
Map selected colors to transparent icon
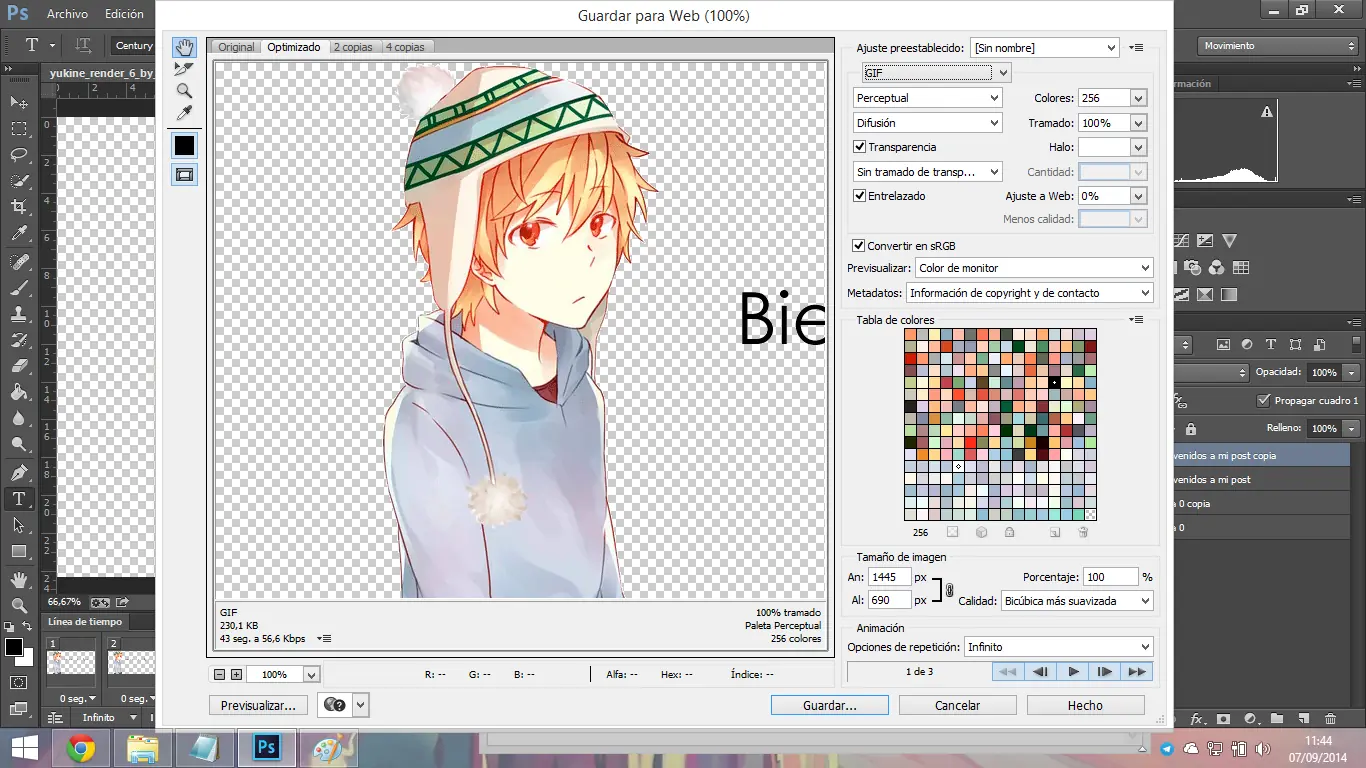click(x=953, y=533)
